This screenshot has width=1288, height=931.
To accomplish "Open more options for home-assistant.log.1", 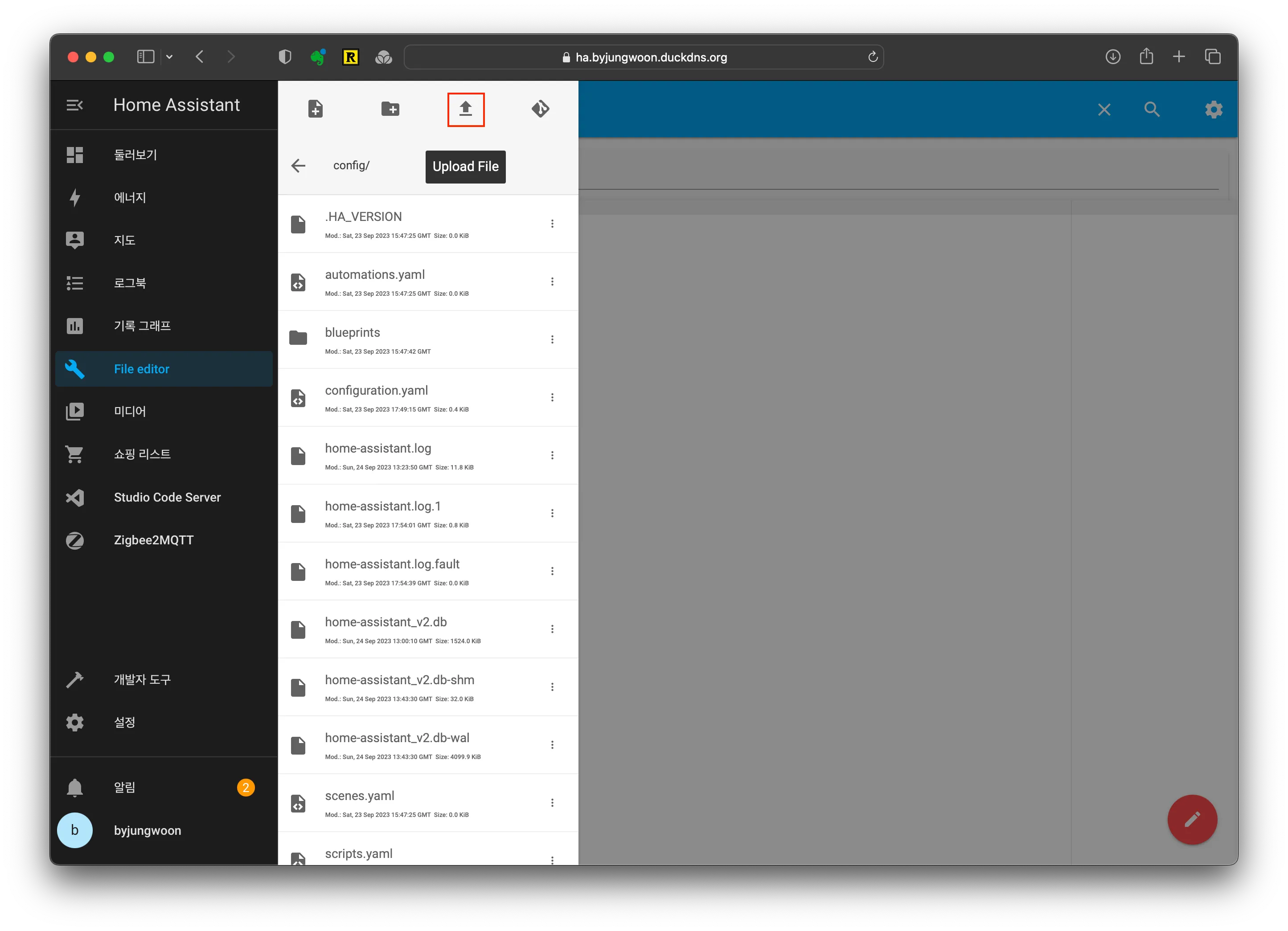I will pos(552,513).
